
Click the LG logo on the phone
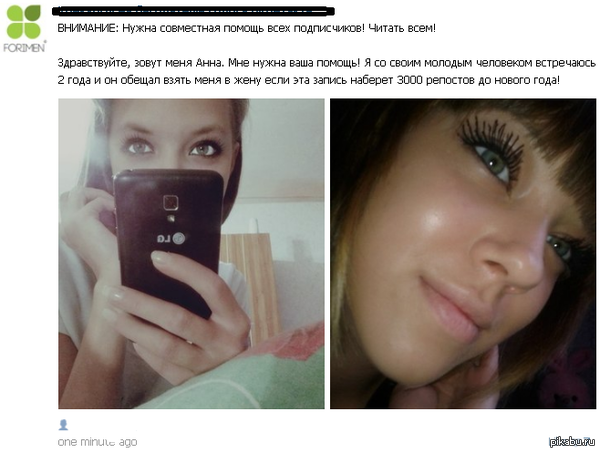pyautogui.click(x=171, y=239)
